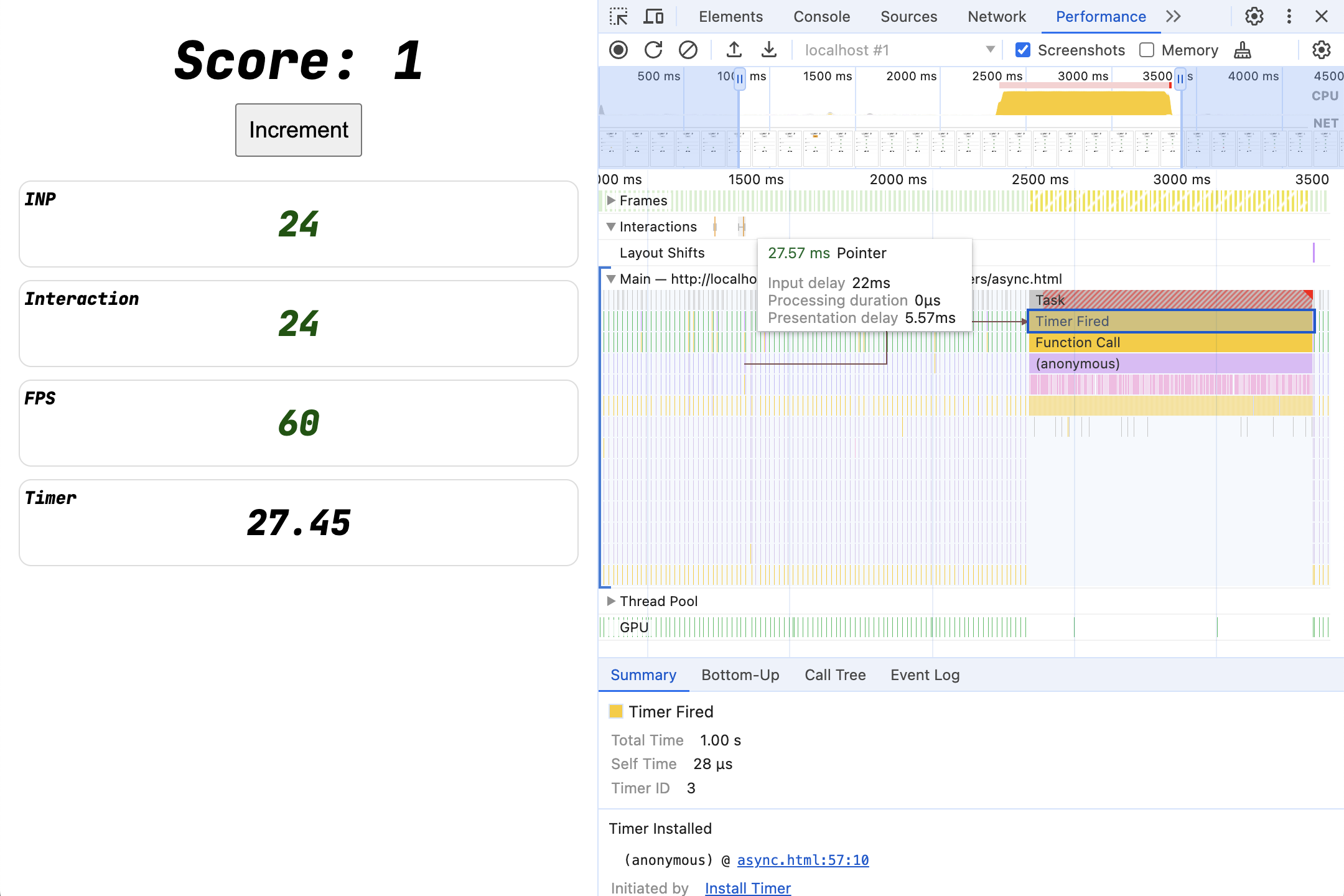This screenshot has height=896, width=1344.
Task: Expand the Thread Pool section
Action: point(611,601)
